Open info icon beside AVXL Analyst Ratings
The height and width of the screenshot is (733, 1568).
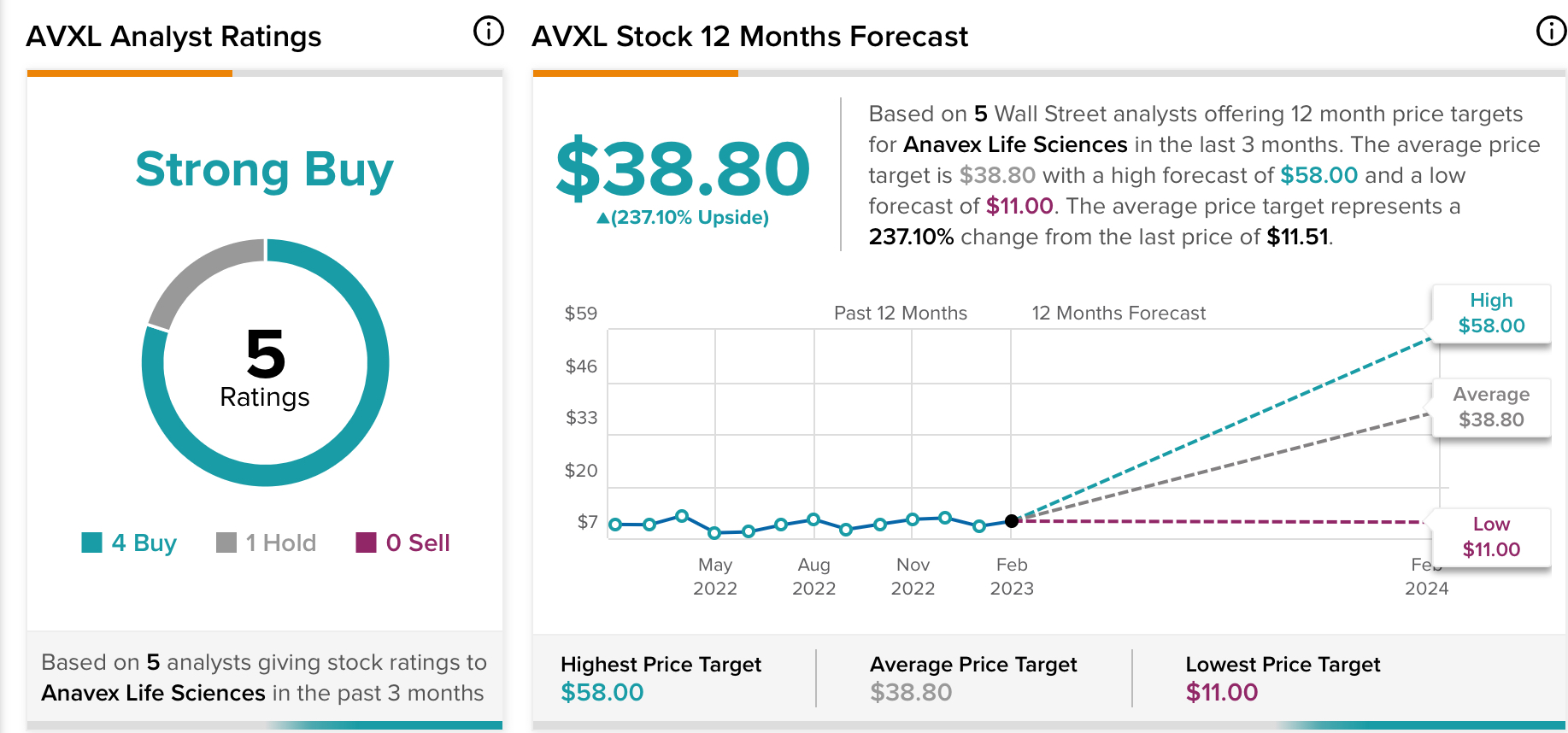489,32
